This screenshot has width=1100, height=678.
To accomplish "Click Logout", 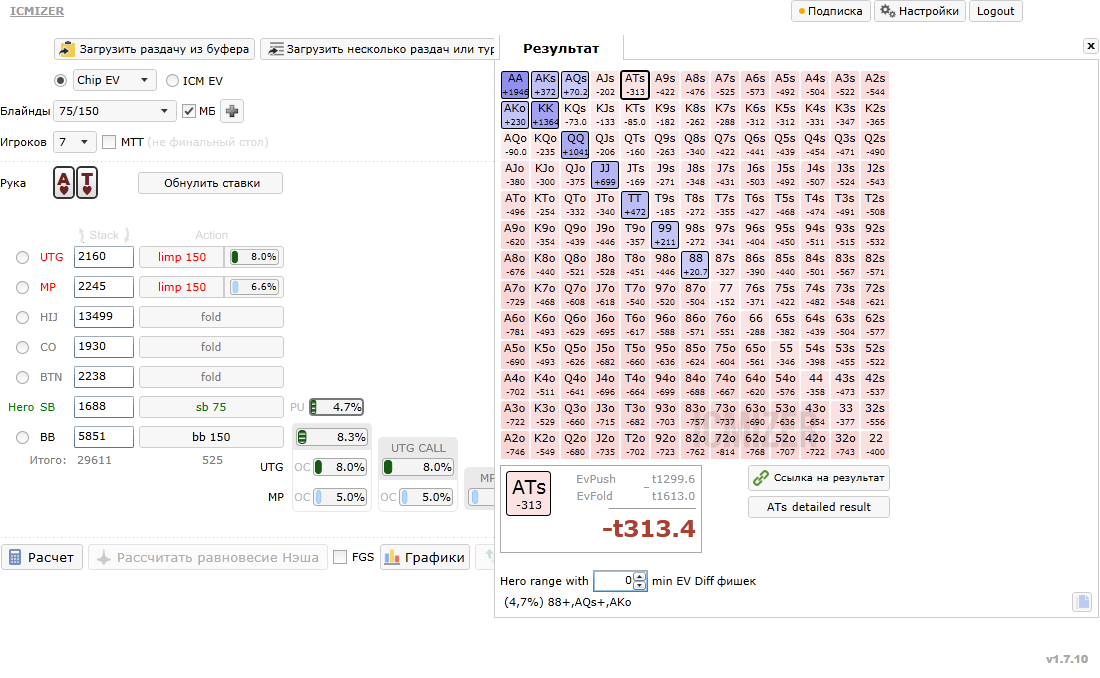I will coord(995,11).
